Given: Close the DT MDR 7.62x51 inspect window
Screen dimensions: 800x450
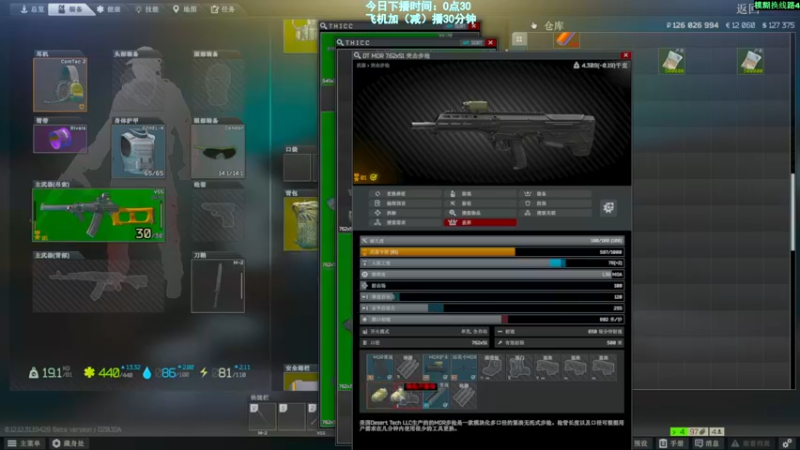Looking at the screenshot, I should click(626, 55).
